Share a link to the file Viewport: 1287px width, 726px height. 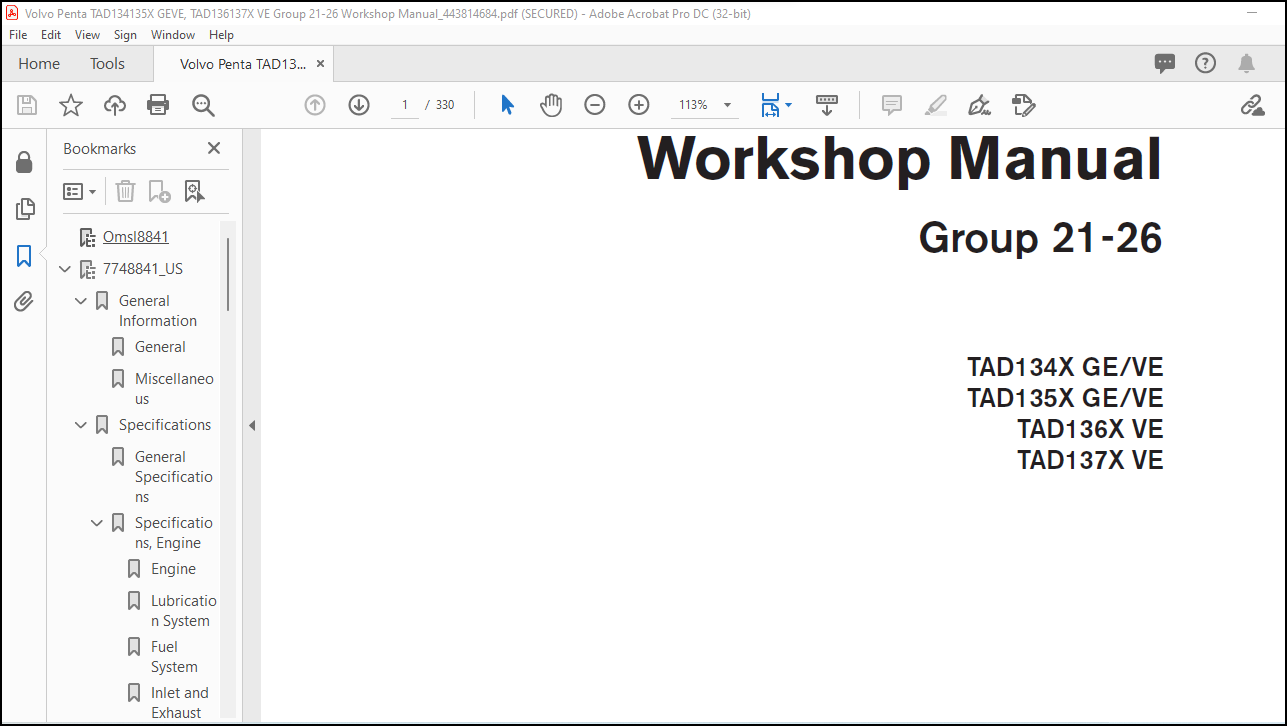pos(1252,105)
